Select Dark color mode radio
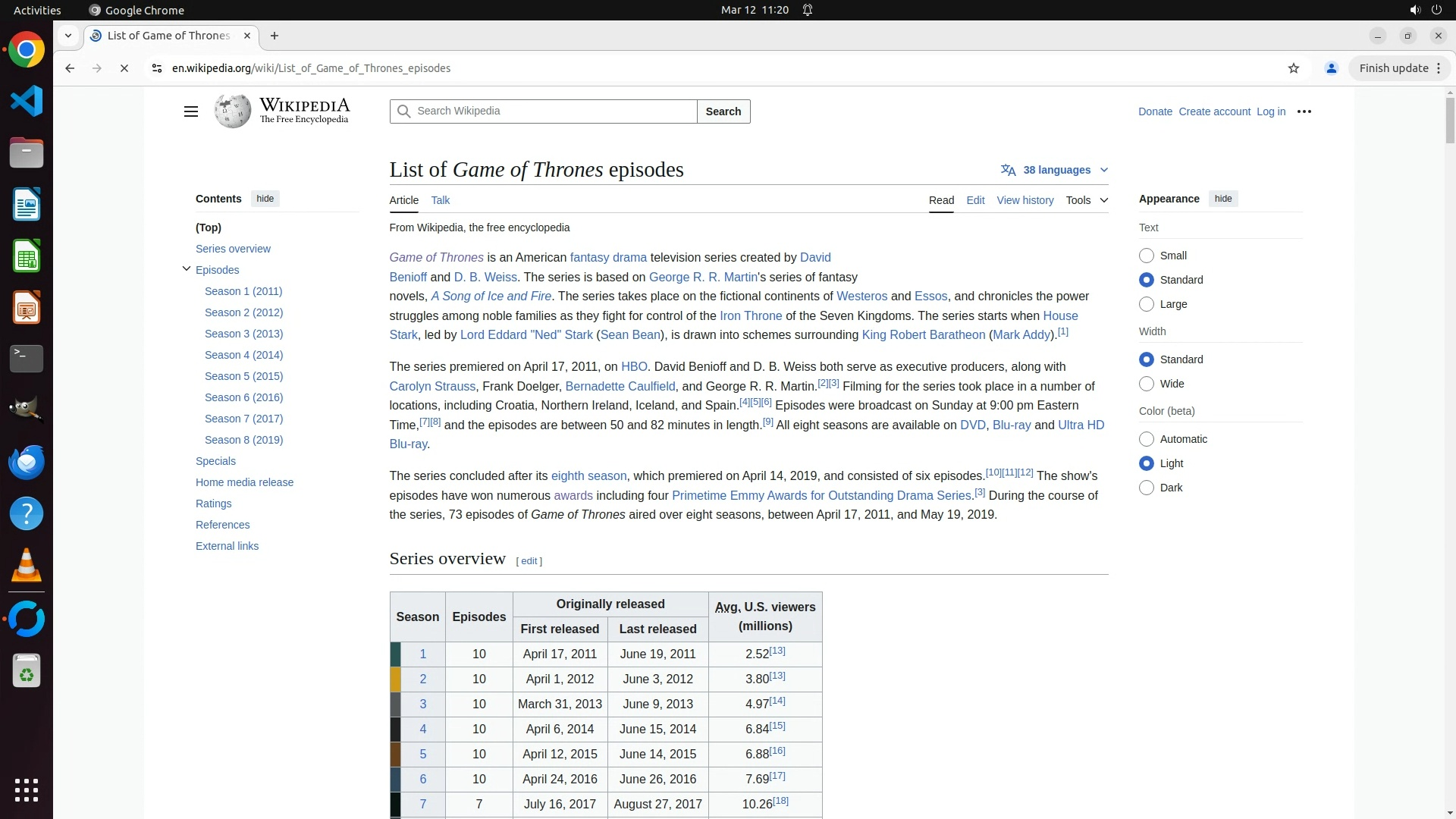1456x819 pixels. [x=1147, y=488]
